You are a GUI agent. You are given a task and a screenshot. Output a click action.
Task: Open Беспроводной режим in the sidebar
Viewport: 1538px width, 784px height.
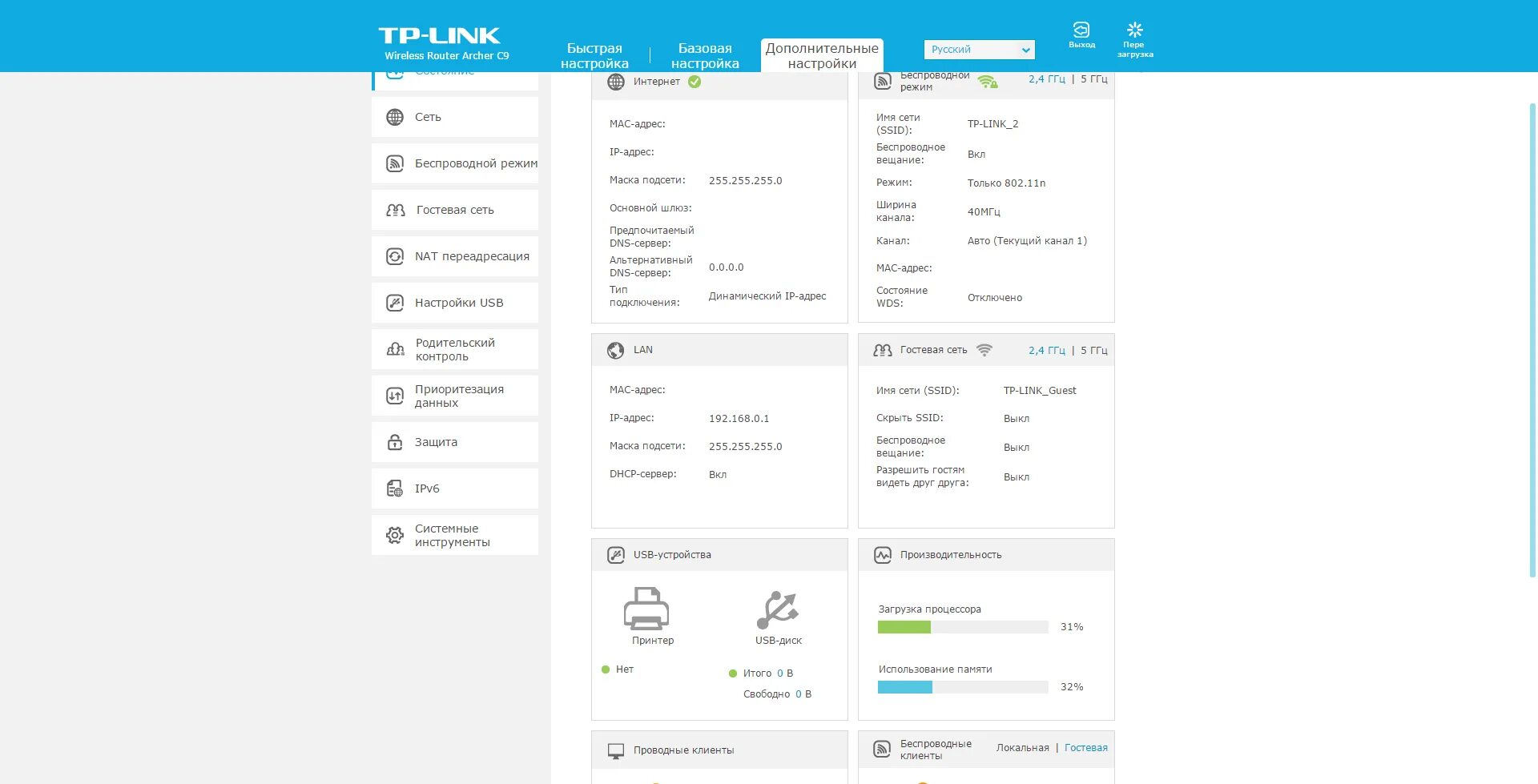click(455, 163)
